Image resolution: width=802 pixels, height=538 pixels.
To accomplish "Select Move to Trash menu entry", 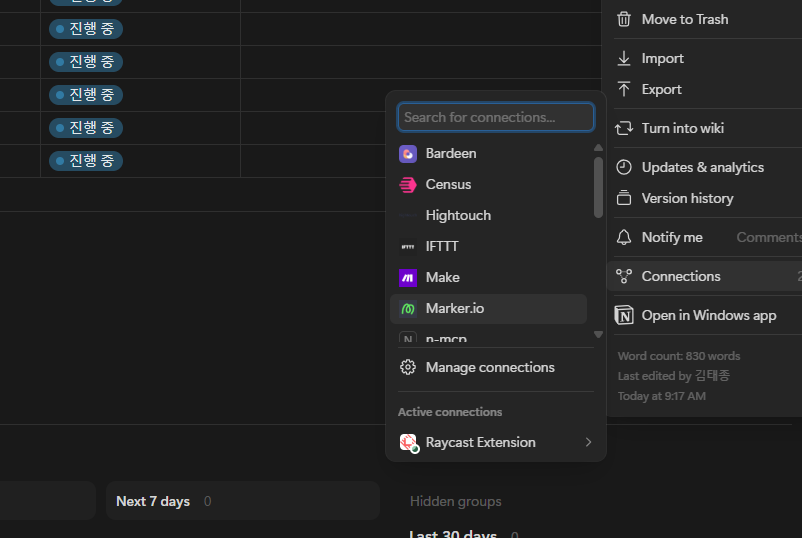I will pos(705,19).
